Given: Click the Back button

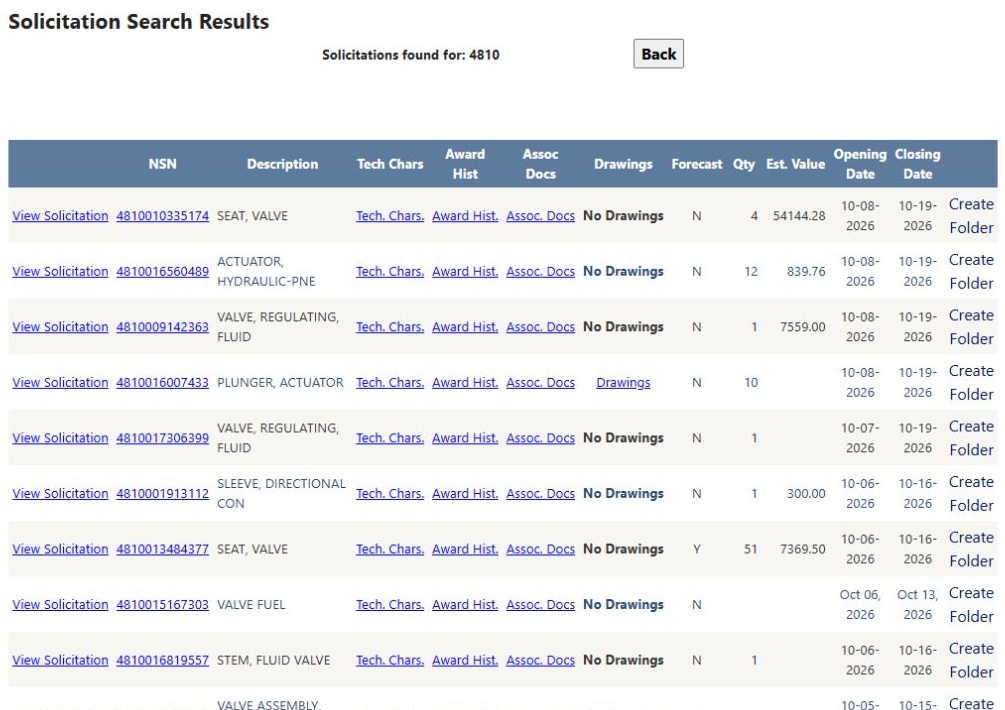Looking at the screenshot, I should 658,54.
